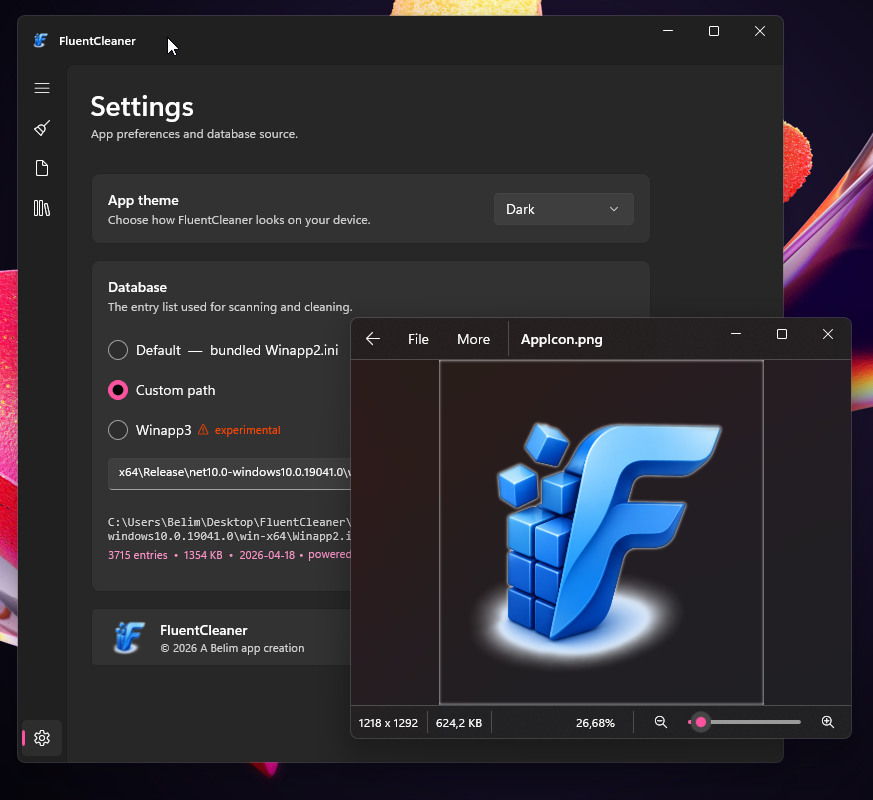
Task: Open Settings gear in FluentCleaner sidebar
Action: pos(42,738)
